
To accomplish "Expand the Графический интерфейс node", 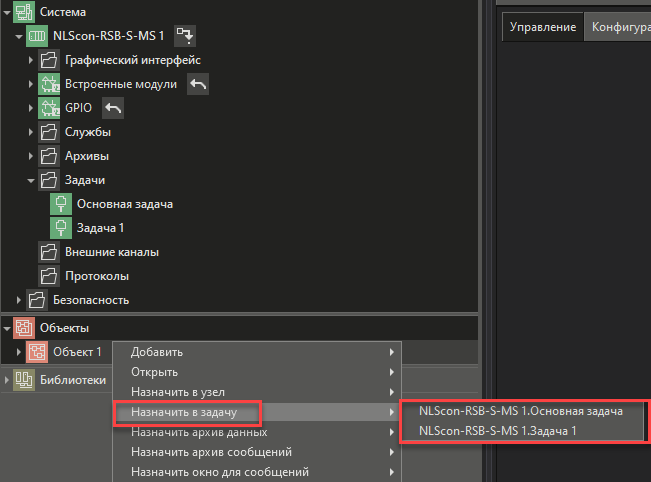I will 31,60.
